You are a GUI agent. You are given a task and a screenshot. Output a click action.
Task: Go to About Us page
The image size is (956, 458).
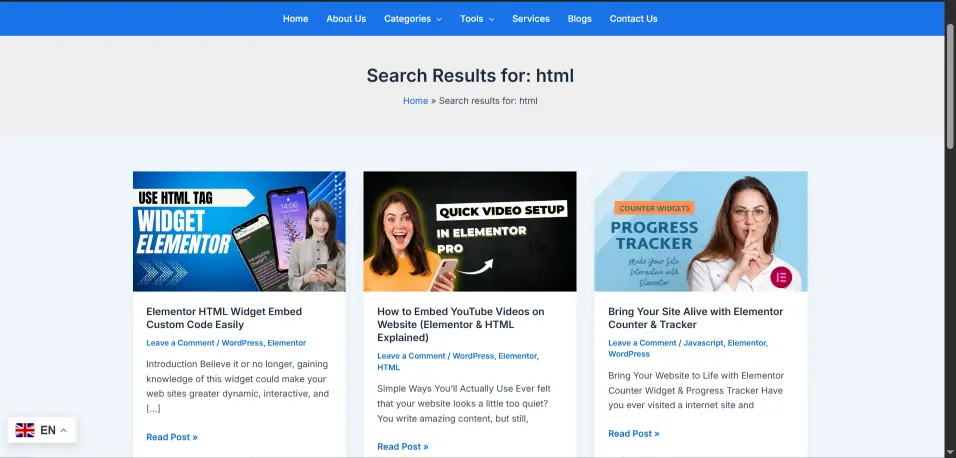[346, 19]
